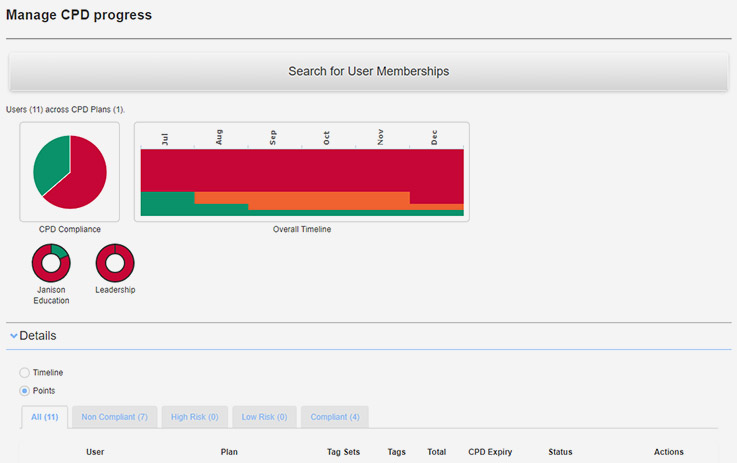The height and width of the screenshot is (463, 737).
Task: Click the CPD Compliance caption
Action: pos(70,229)
